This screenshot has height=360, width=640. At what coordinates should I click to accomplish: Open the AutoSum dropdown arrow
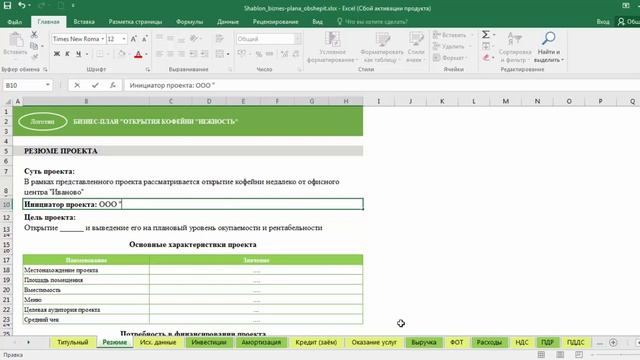point(494,35)
